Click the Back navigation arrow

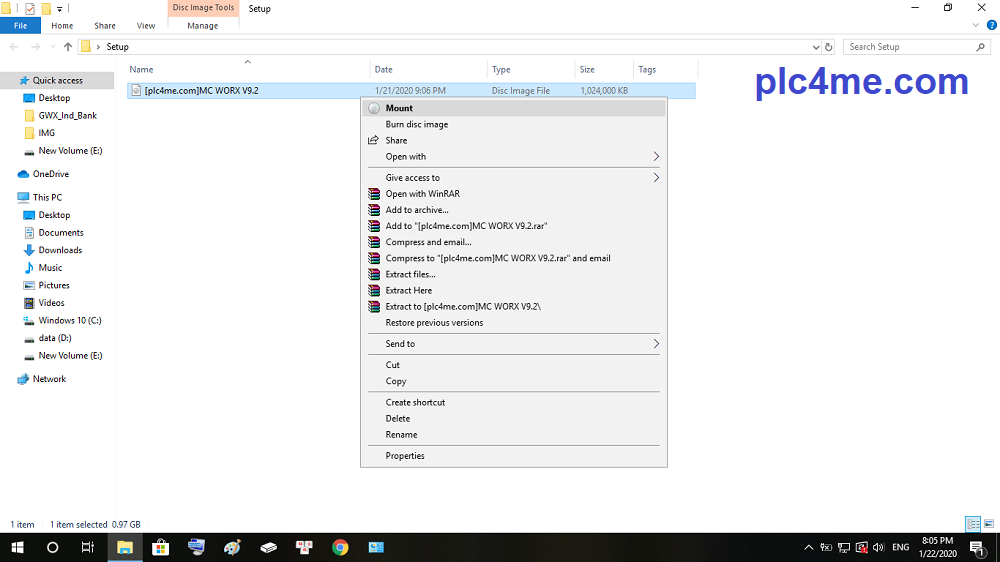14,47
